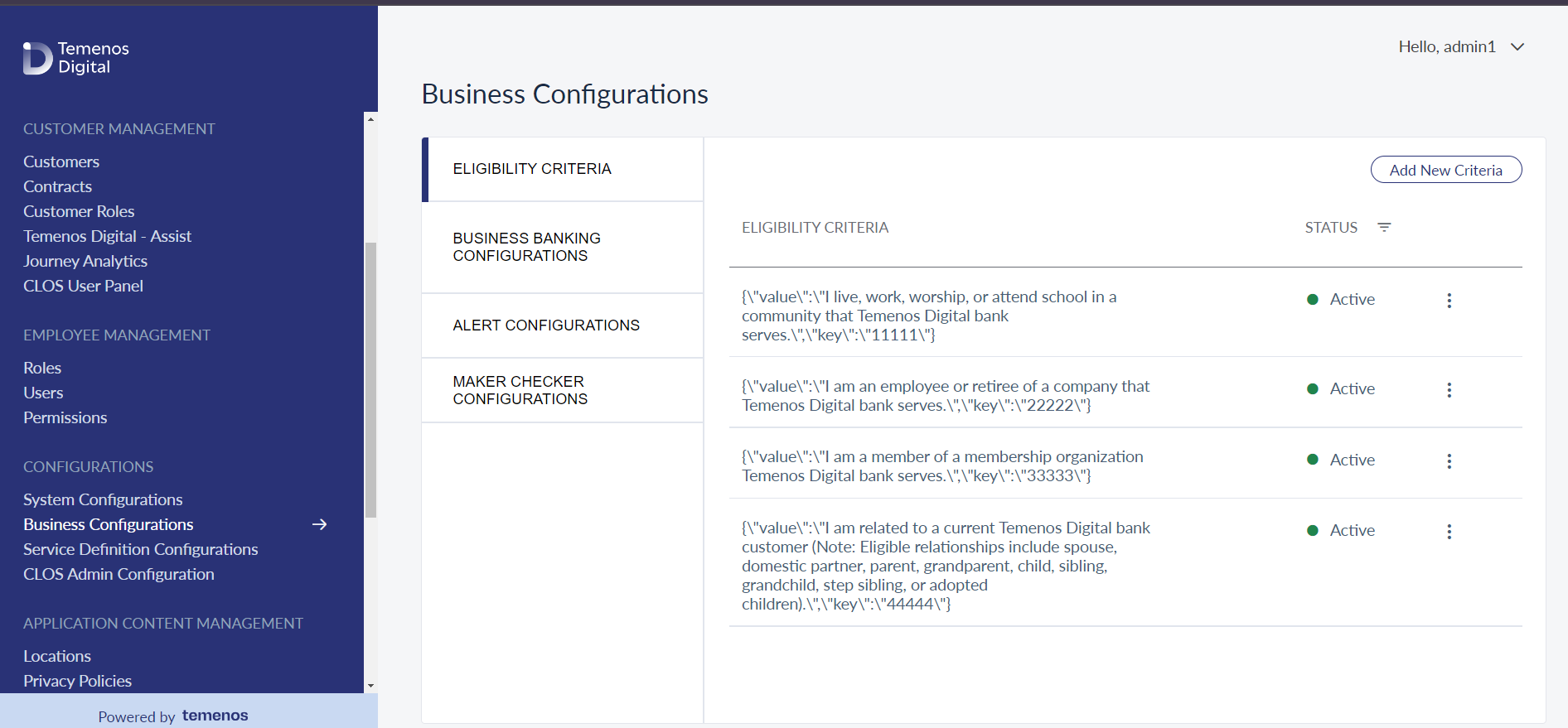The height and width of the screenshot is (728, 1568).
Task: Click the Temenos Digital logo
Action: [76, 58]
